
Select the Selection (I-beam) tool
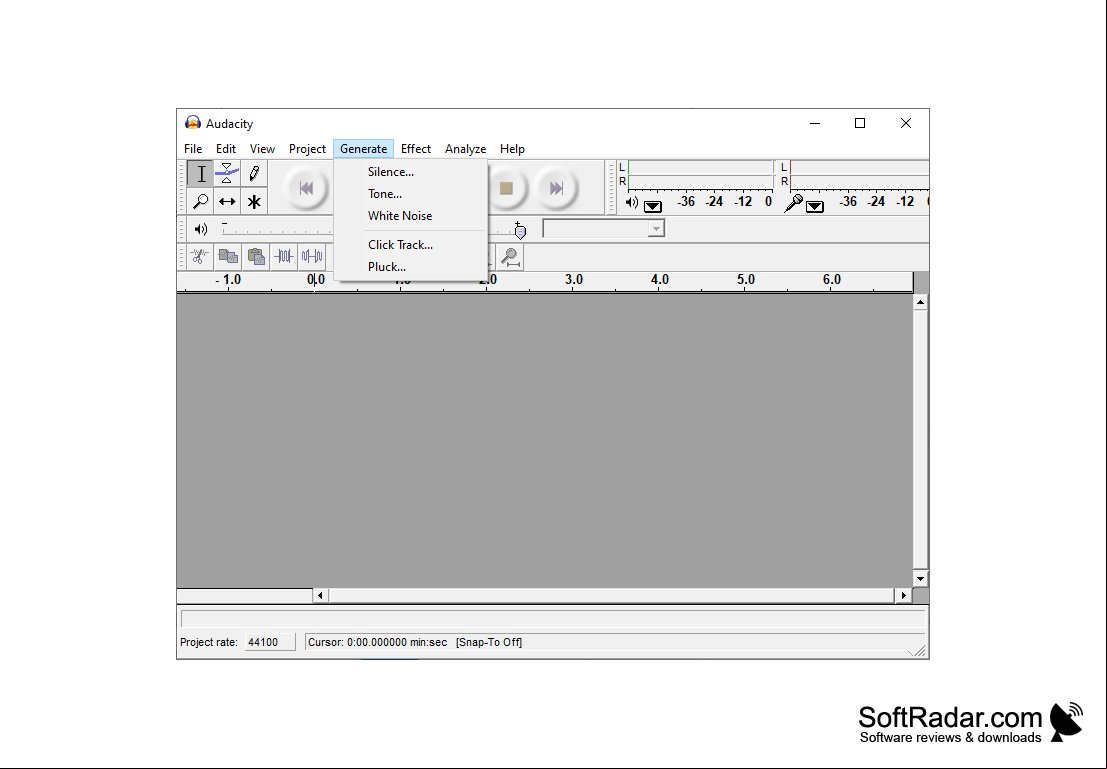click(x=201, y=174)
